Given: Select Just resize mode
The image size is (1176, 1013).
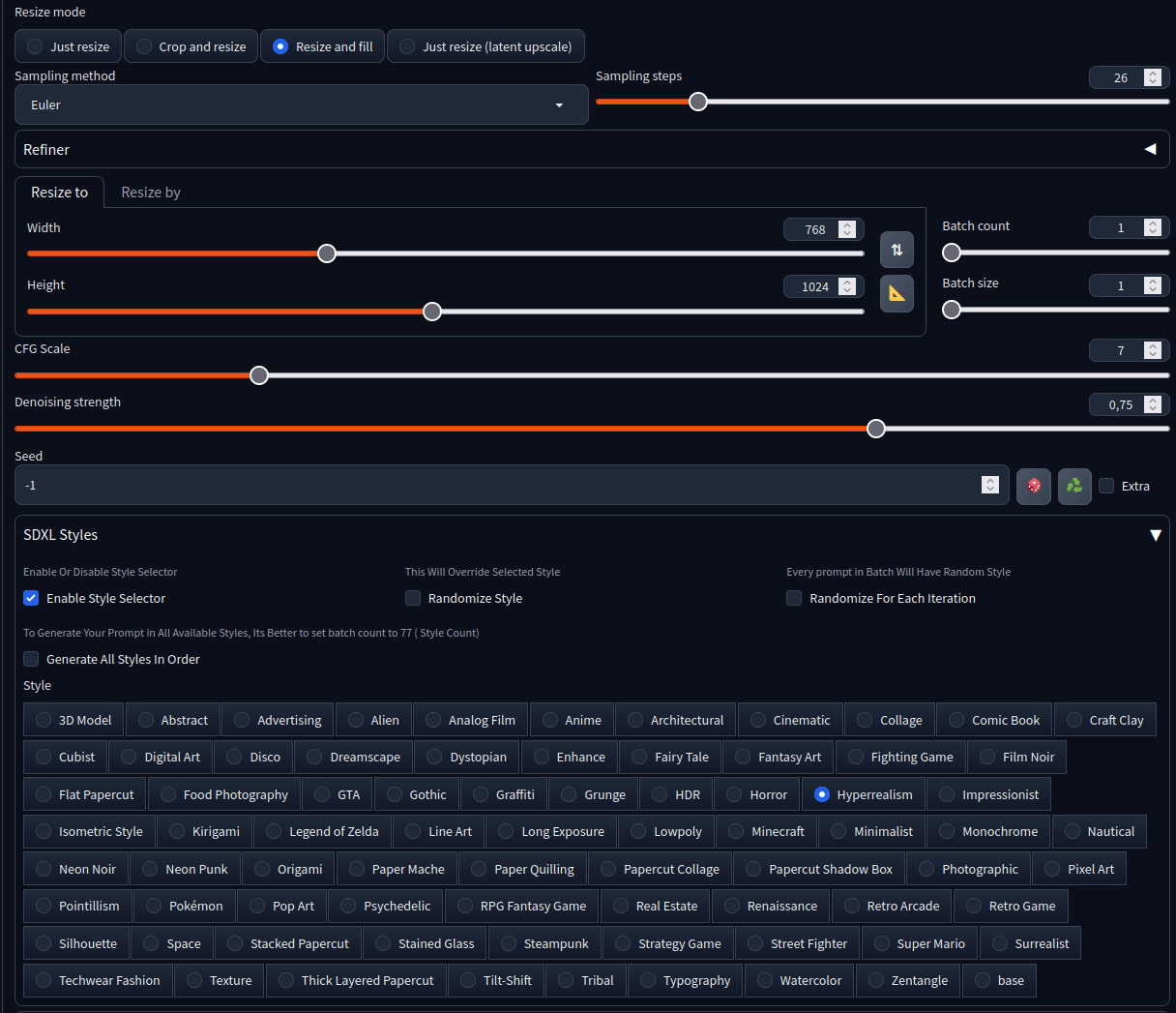Looking at the screenshot, I should (x=69, y=46).
